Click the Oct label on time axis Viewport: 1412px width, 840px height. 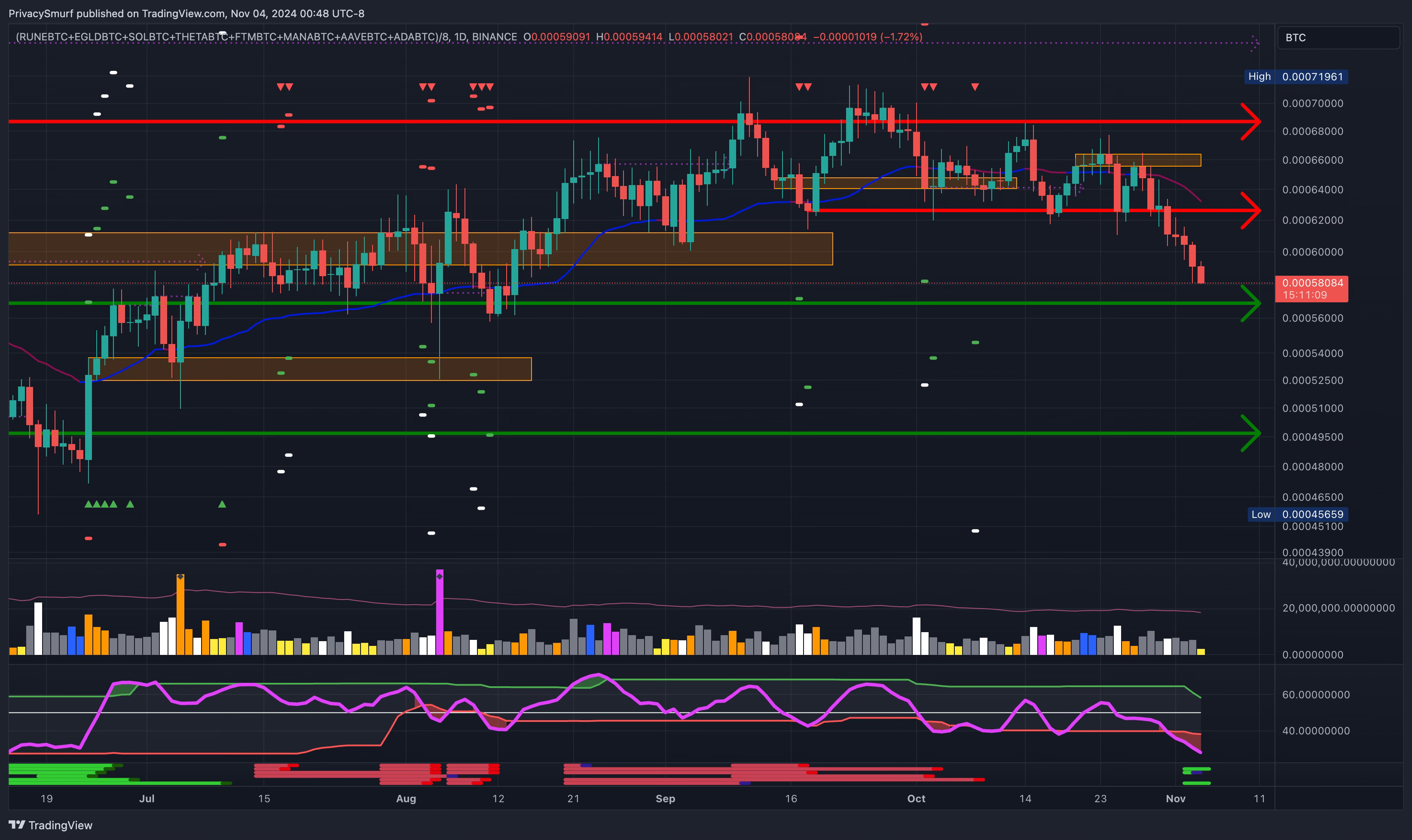917,799
